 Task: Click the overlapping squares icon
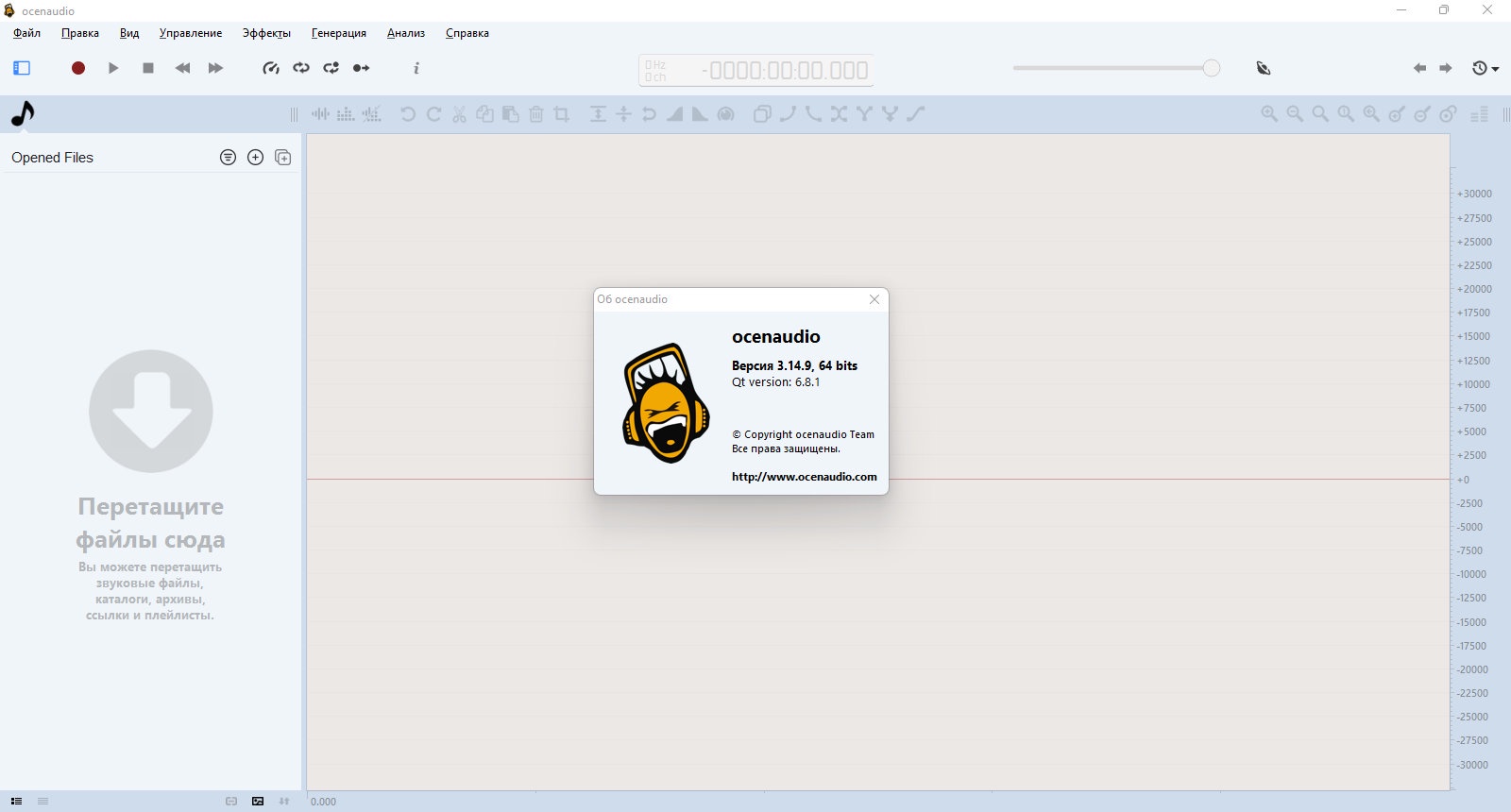[762, 114]
